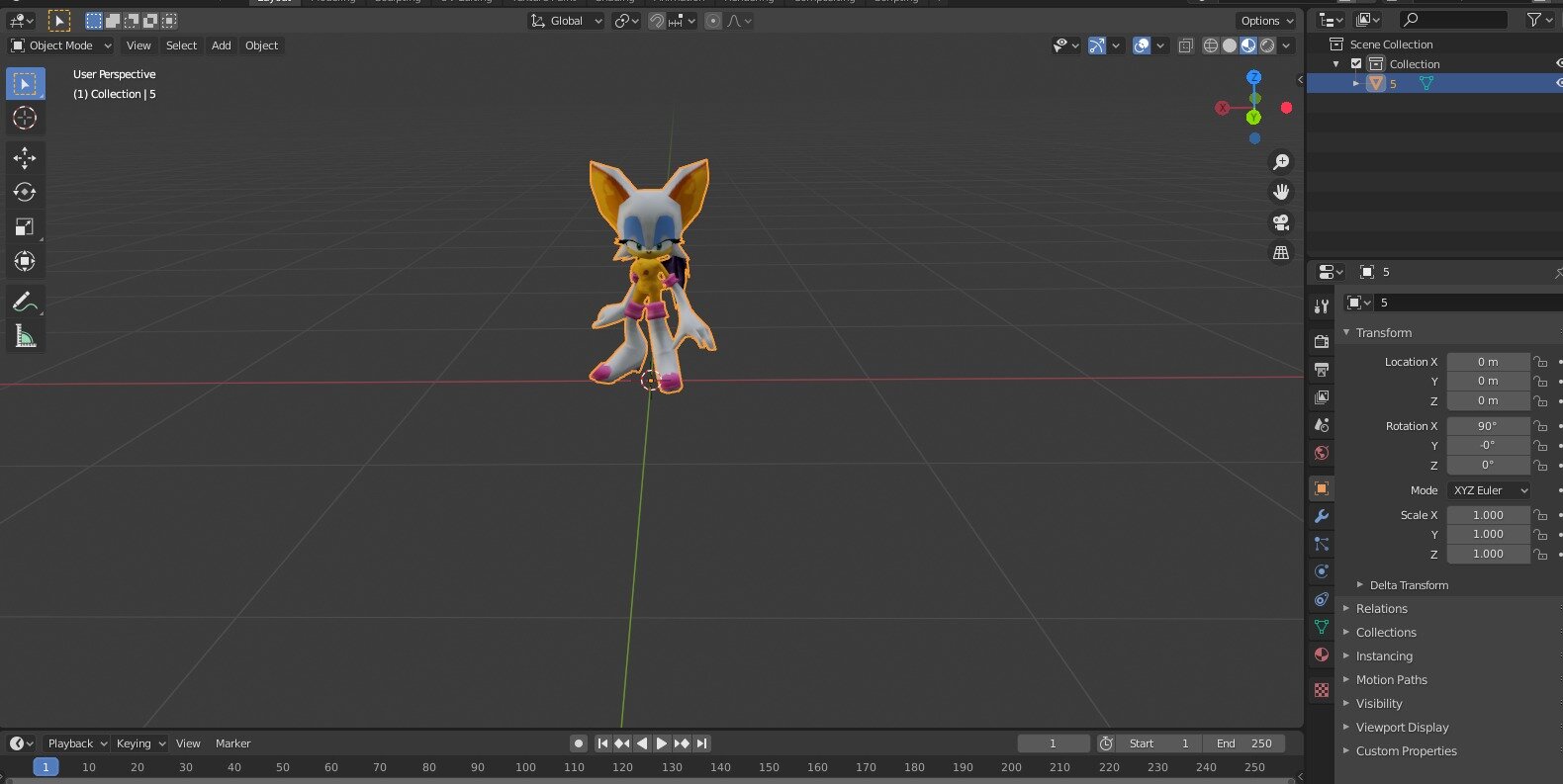Click the Rotation X value field

[x=1488, y=426]
